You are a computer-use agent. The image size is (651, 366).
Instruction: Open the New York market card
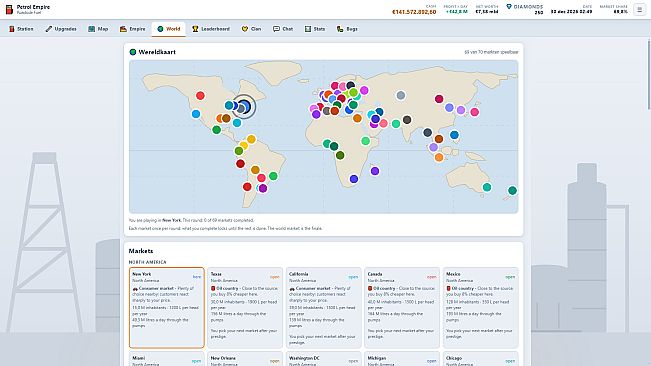[x=166, y=307]
